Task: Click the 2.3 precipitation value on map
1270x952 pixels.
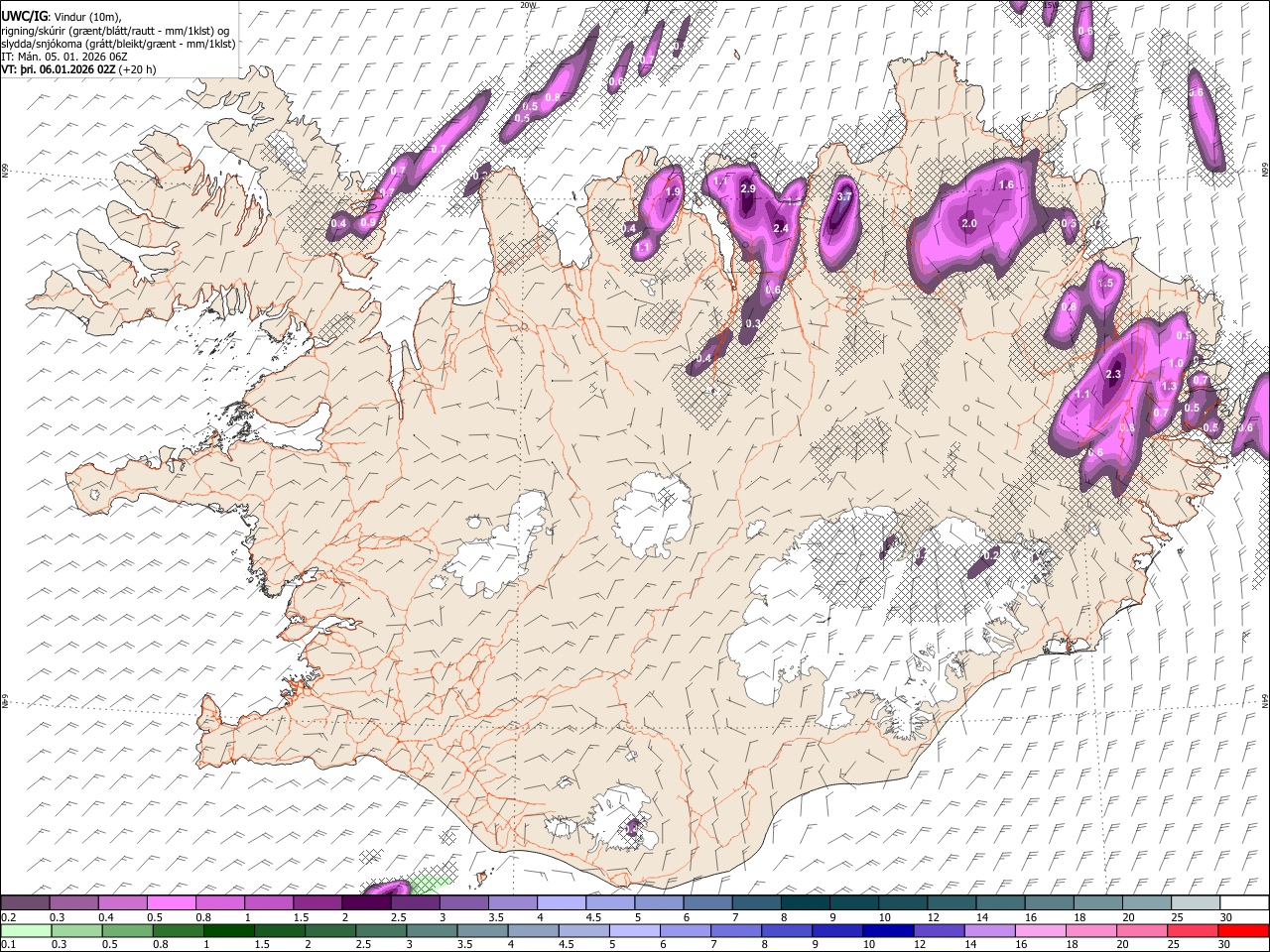Action: (x=1113, y=375)
